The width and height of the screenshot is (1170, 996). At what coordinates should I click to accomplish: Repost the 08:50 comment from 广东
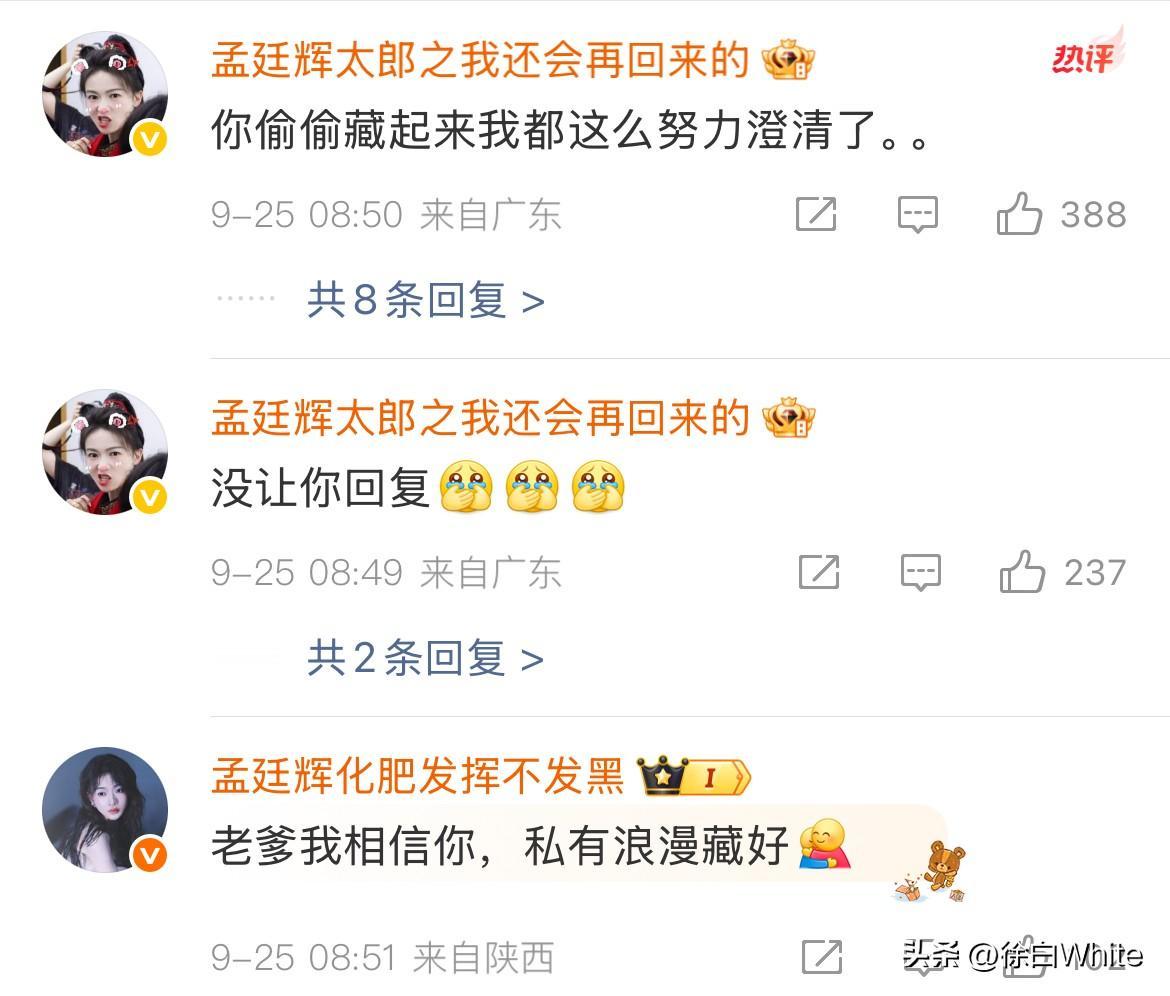tap(816, 214)
